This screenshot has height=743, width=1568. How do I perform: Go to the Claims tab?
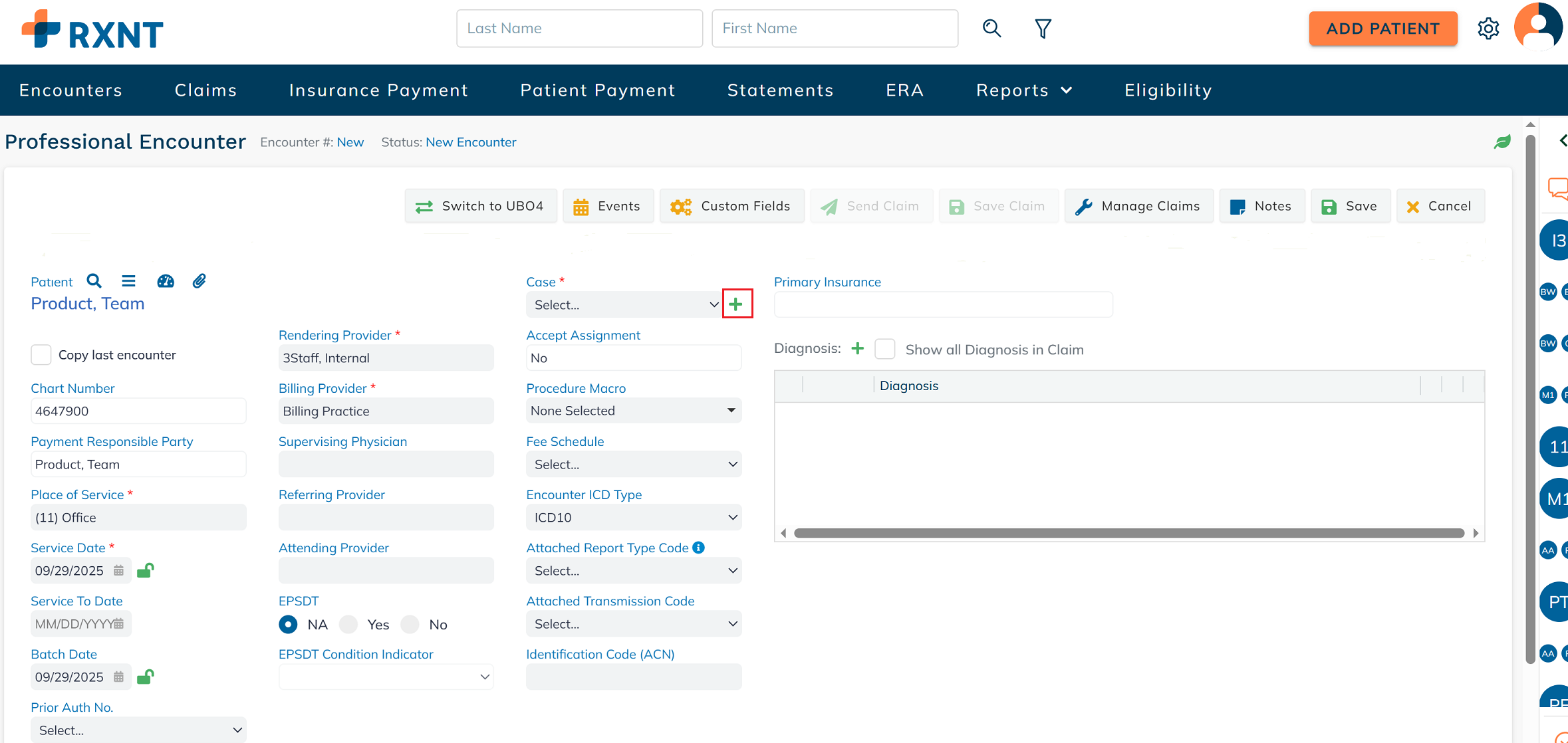(x=205, y=90)
